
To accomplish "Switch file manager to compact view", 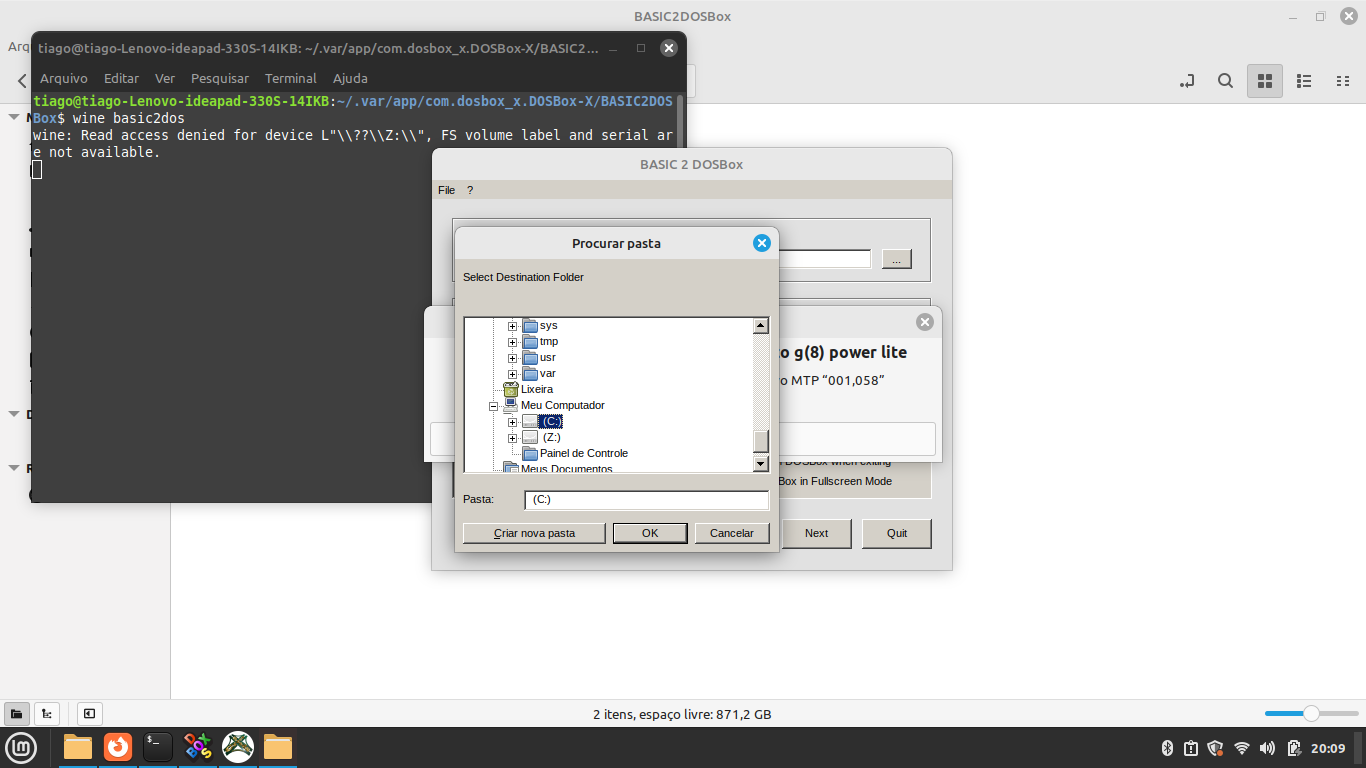I will [x=1342, y=81].
